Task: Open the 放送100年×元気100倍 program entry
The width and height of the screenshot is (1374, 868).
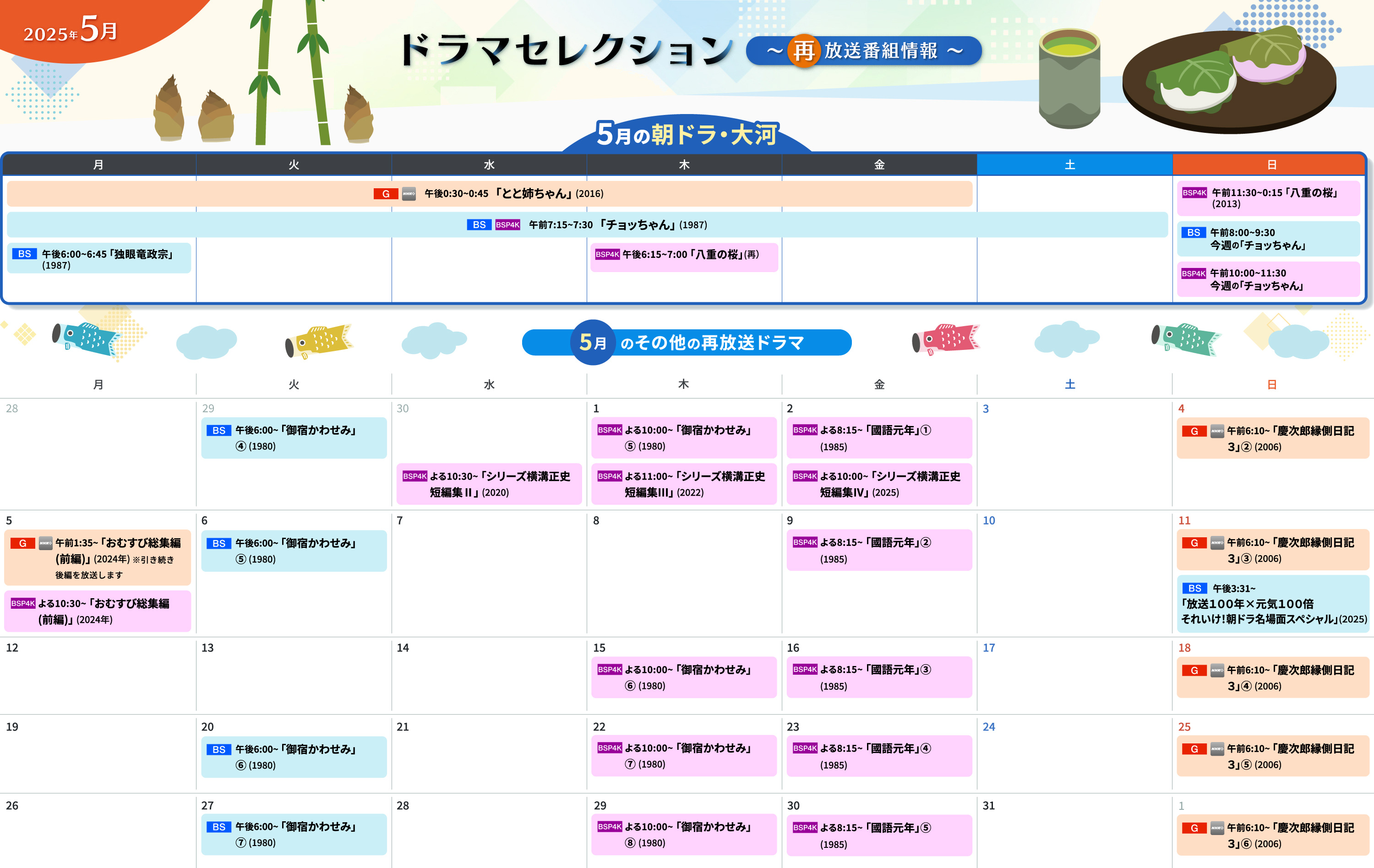Action: [x=1273, y=604]
